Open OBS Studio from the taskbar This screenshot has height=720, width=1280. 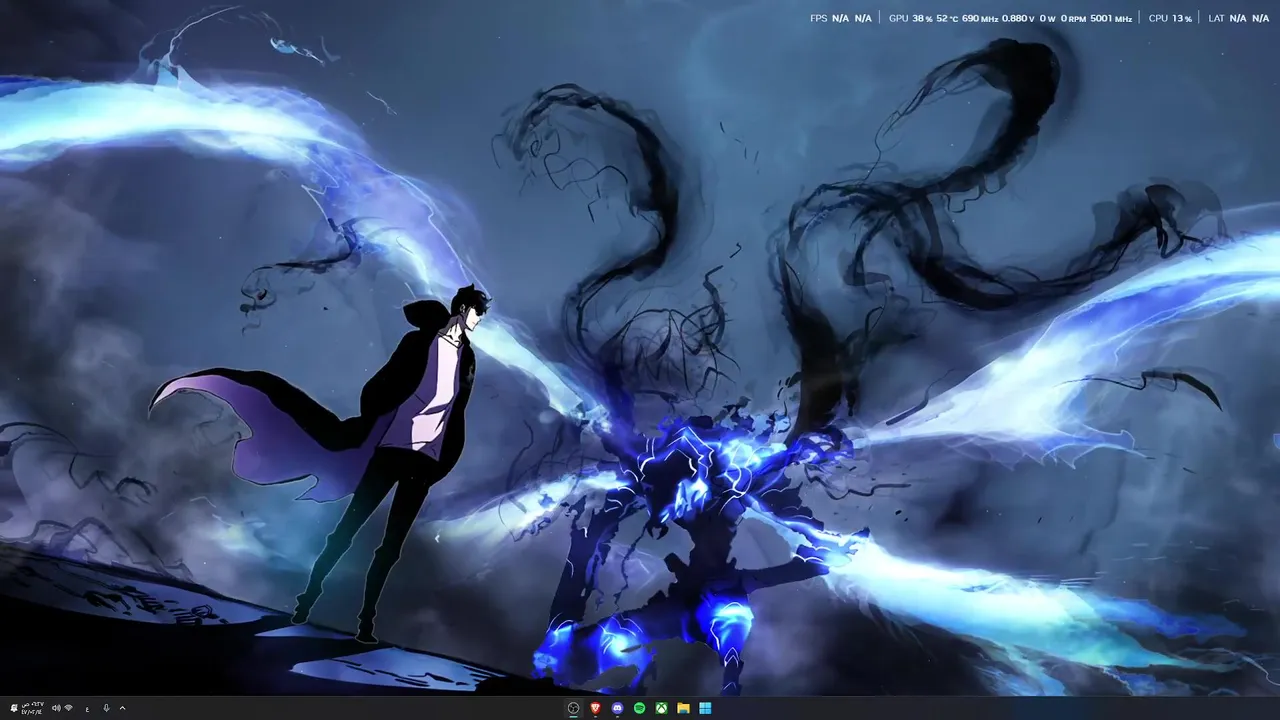coord(573,708)
